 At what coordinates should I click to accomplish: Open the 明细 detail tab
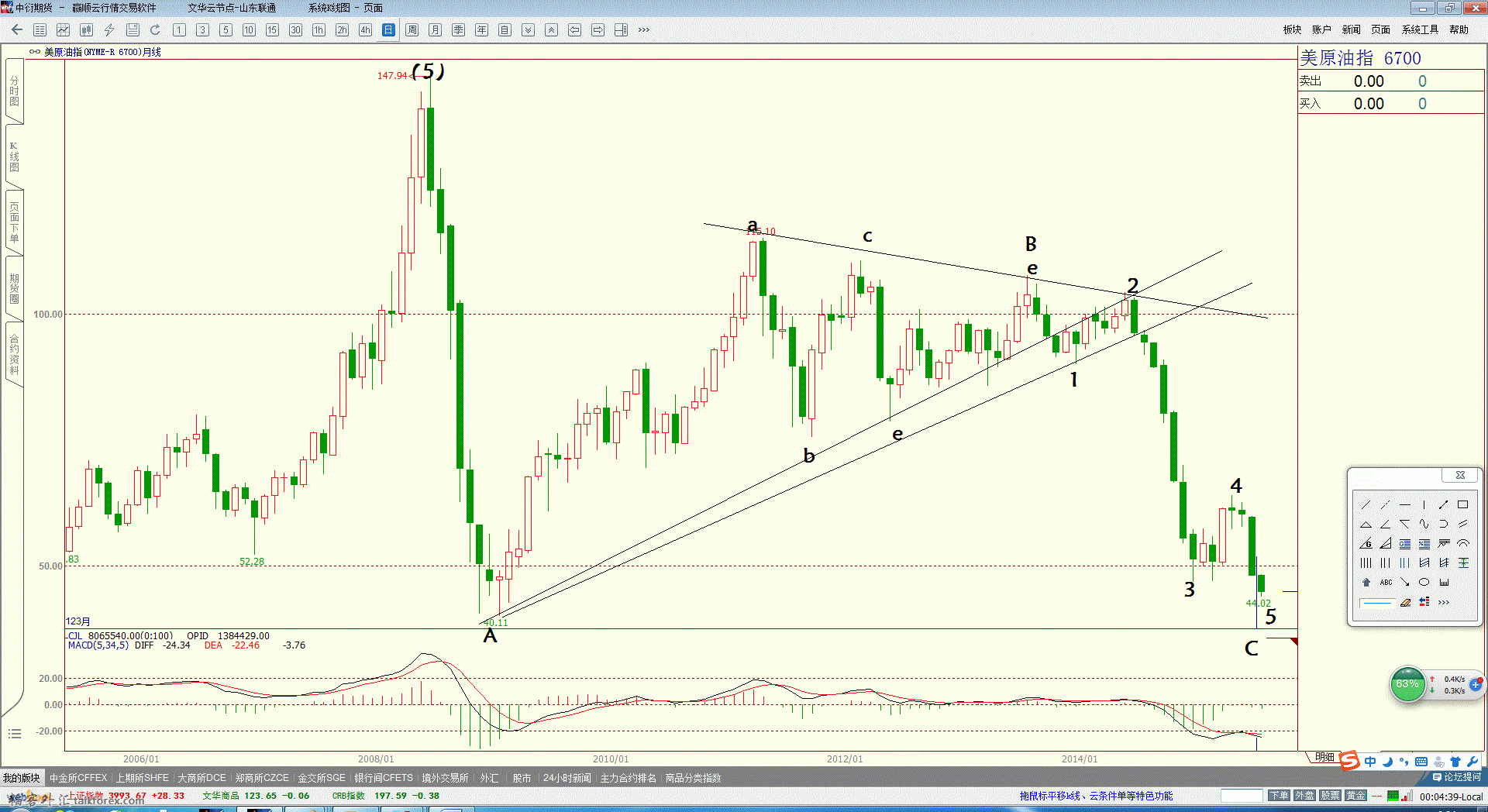(1324, 757)
